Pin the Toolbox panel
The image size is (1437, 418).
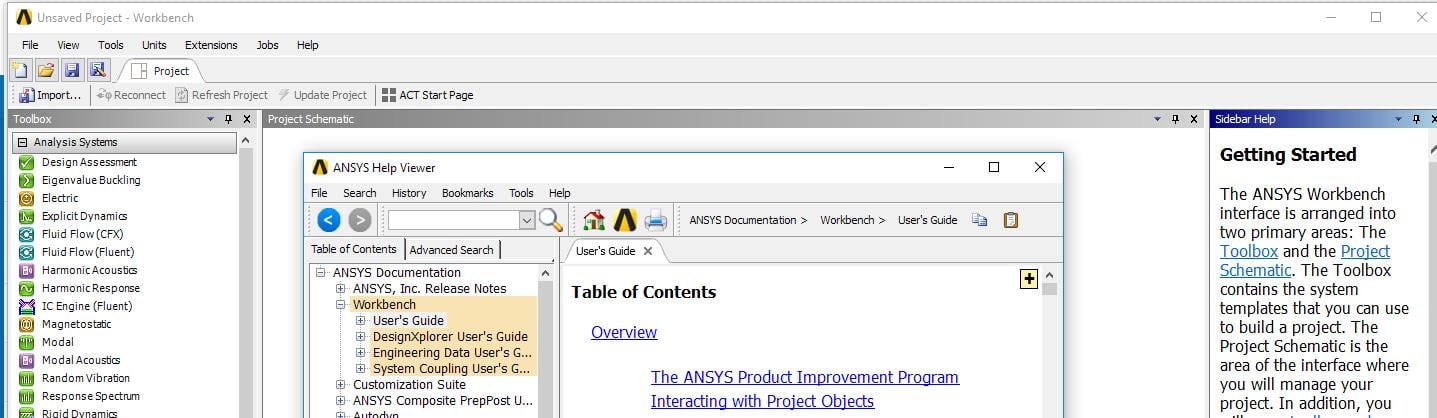click(x=229, y=119)
